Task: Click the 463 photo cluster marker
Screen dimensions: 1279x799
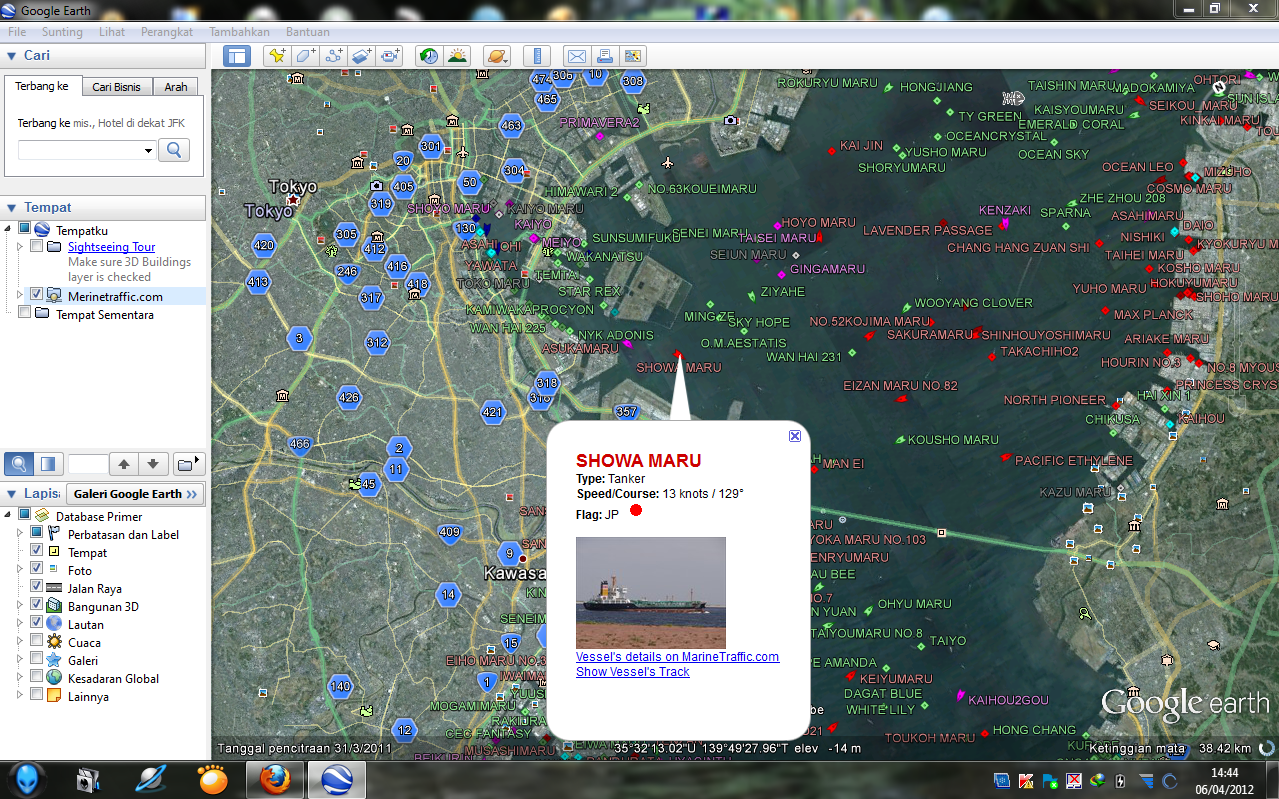Action: tap(512, 126)
